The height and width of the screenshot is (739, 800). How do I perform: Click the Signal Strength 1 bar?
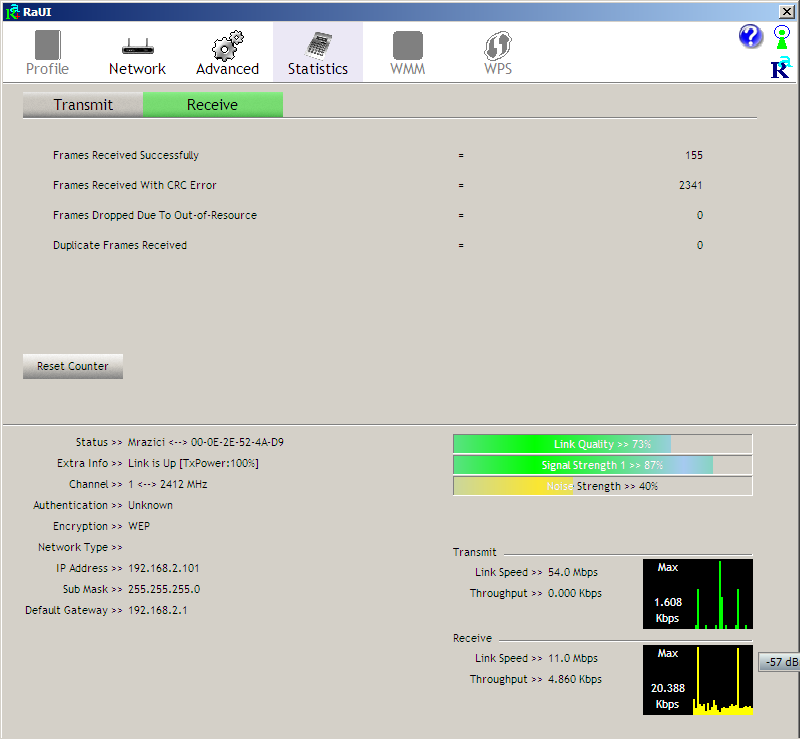pyautogui.click(x=602, y=465)
